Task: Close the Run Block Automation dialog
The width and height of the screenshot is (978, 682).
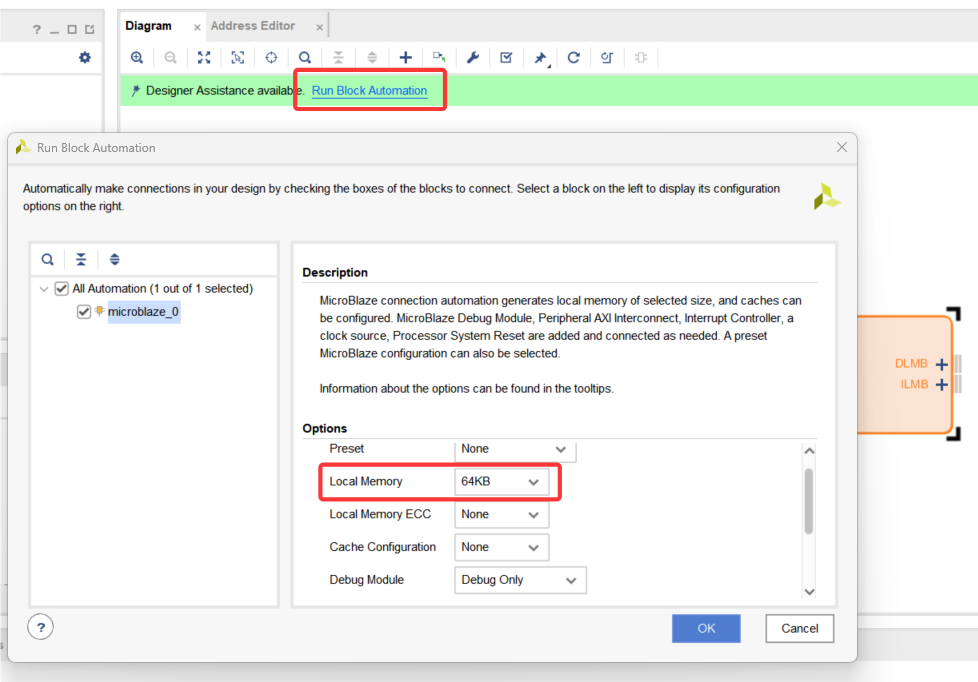Action: click(842, 147)
